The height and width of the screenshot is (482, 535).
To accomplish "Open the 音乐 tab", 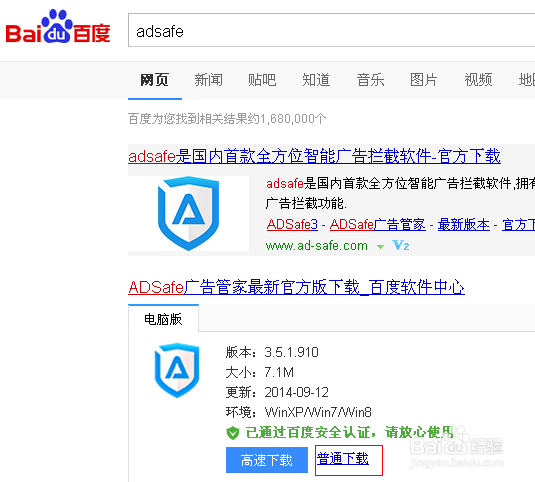I will click(370, 80).
